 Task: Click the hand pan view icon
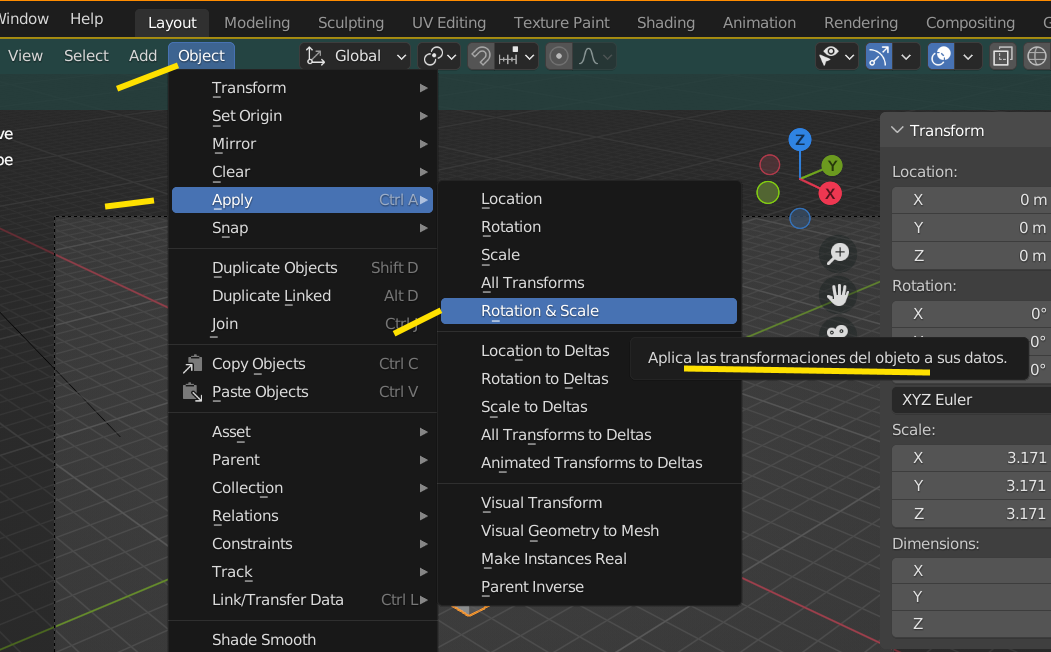838,294
